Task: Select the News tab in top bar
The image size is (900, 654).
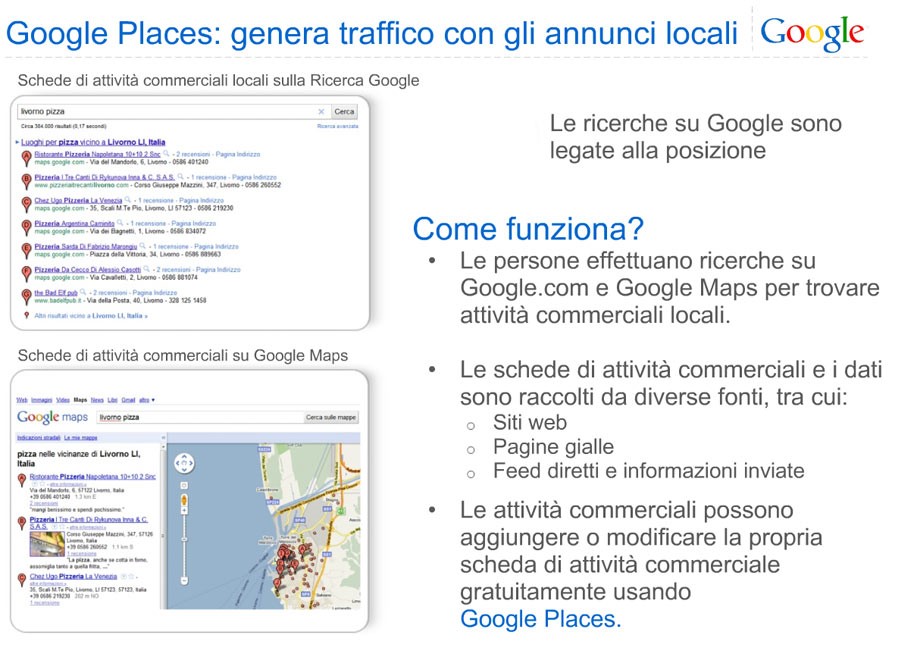Action: click(98, 400)
